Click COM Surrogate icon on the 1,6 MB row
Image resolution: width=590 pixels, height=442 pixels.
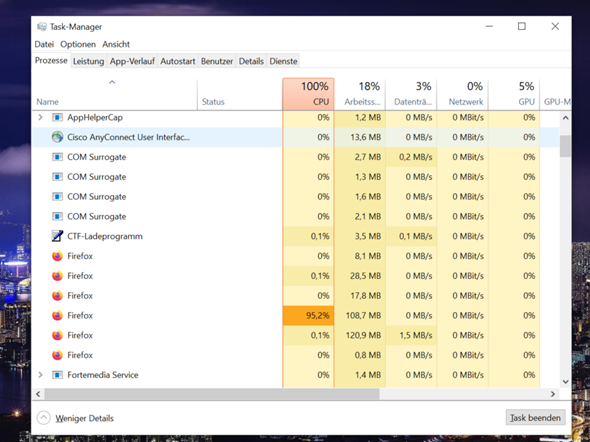[57, 196]
